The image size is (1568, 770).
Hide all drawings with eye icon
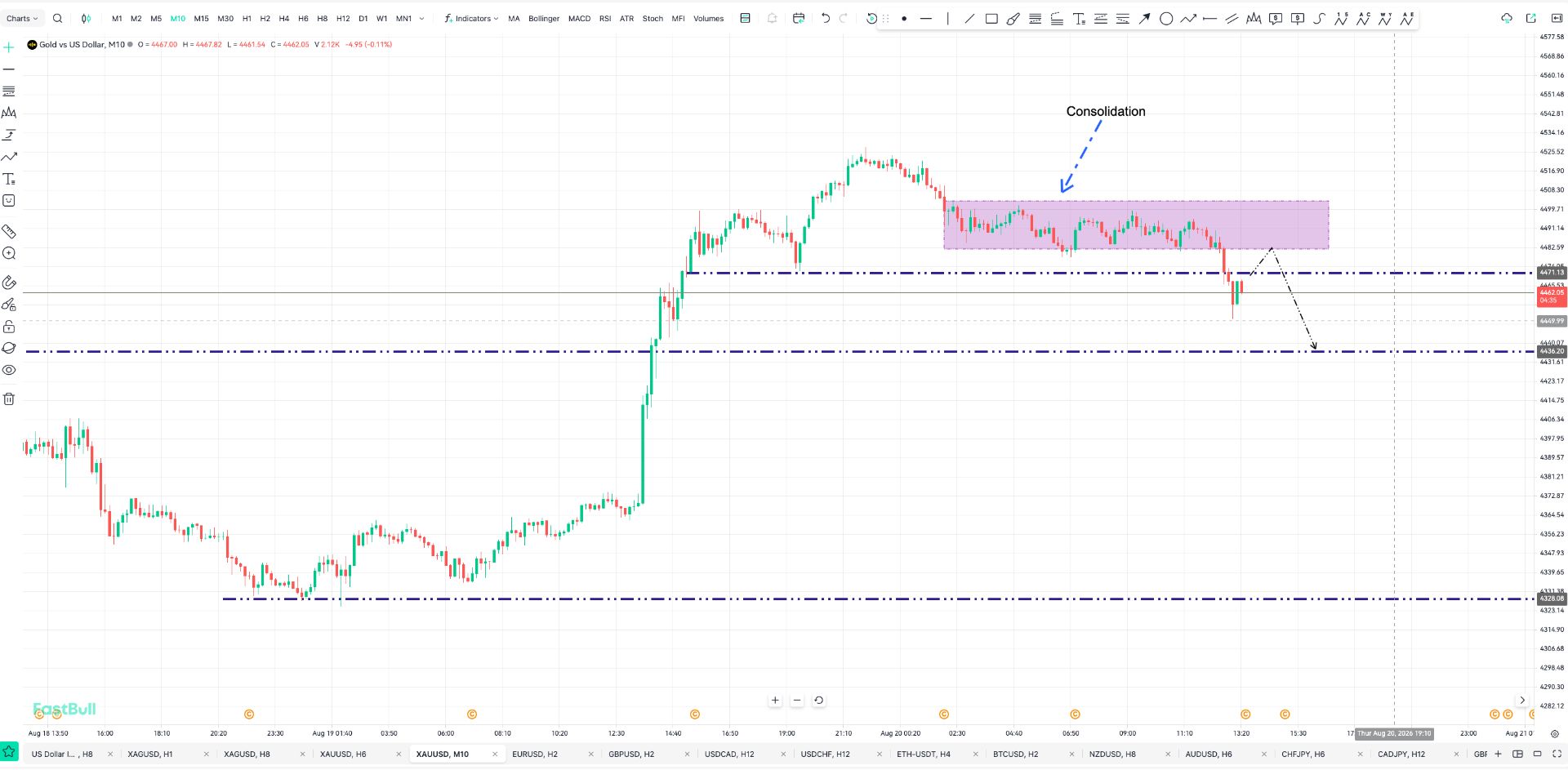tap(9, 370)
